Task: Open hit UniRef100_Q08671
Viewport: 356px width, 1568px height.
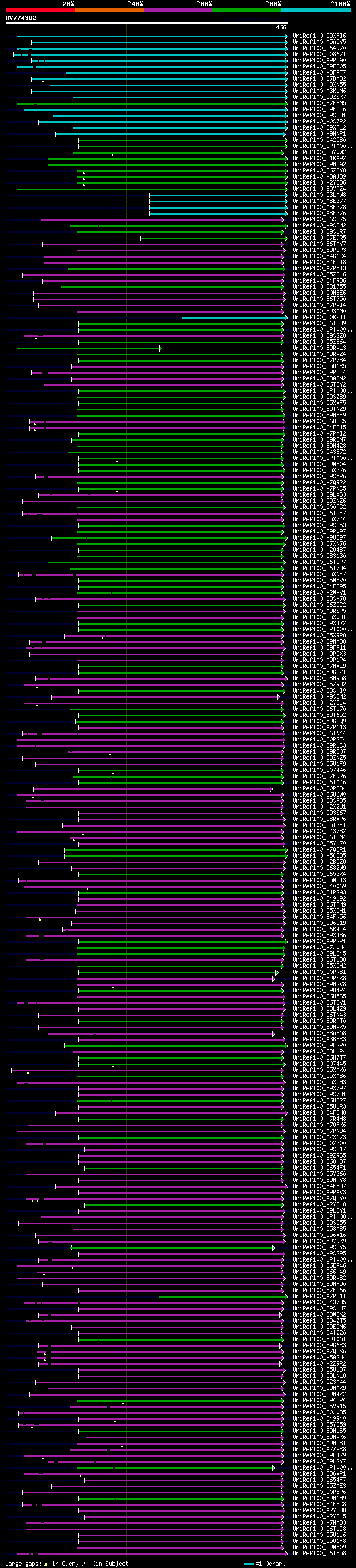Action: pos(319,54)
